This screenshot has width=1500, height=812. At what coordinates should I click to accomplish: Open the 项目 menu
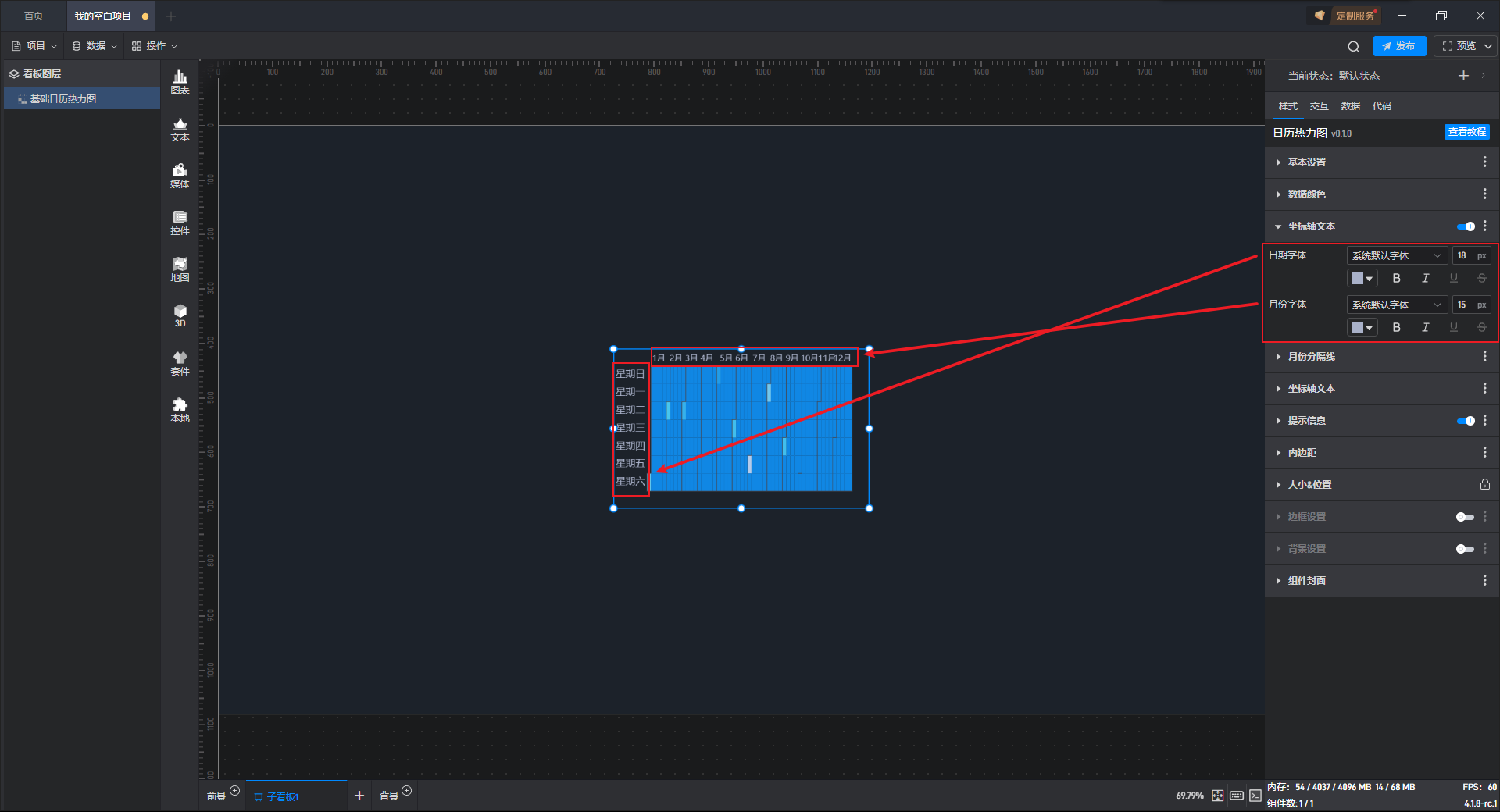point(34,46)
